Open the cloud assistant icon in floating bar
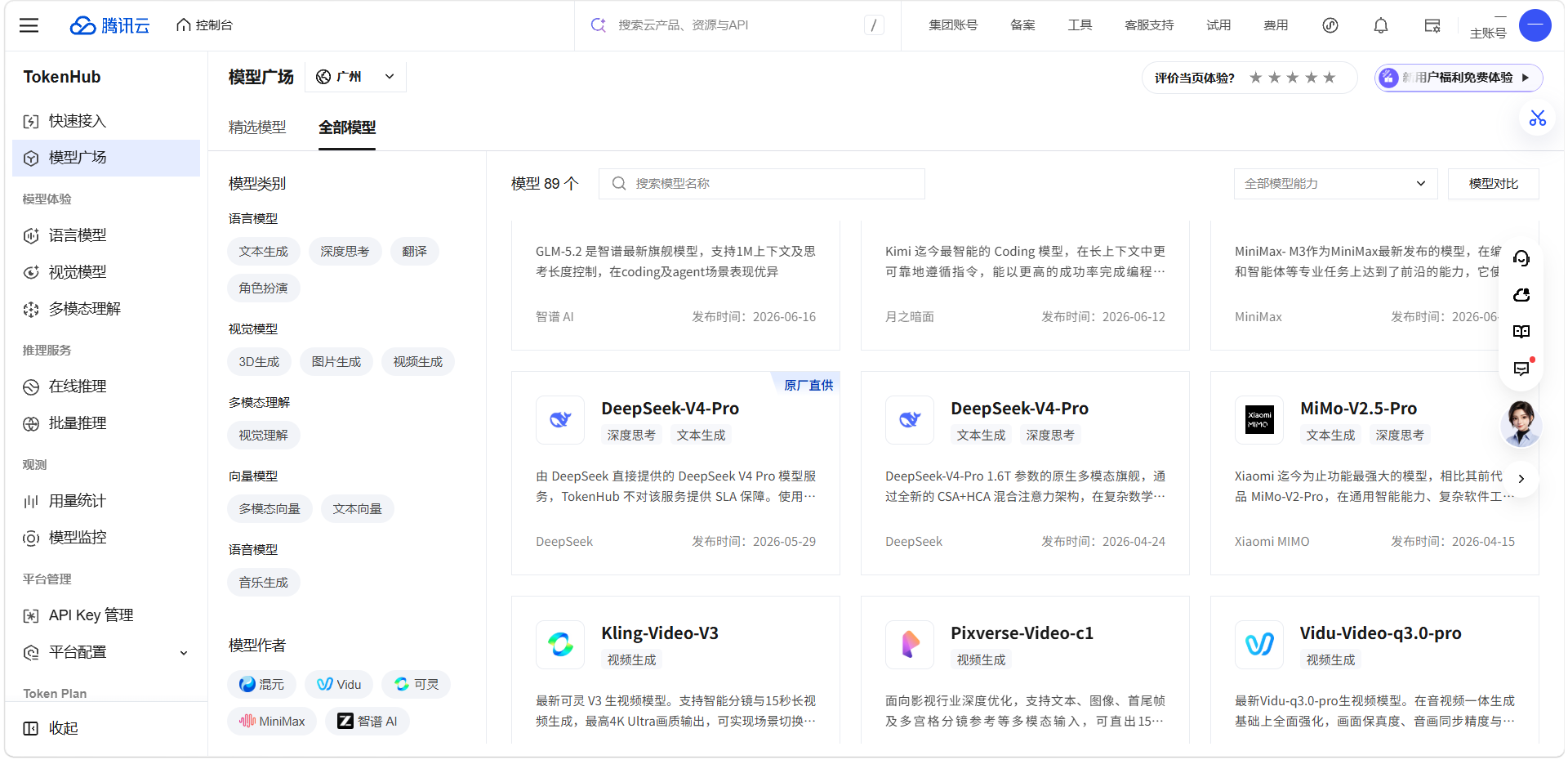 pos(1521,295)
